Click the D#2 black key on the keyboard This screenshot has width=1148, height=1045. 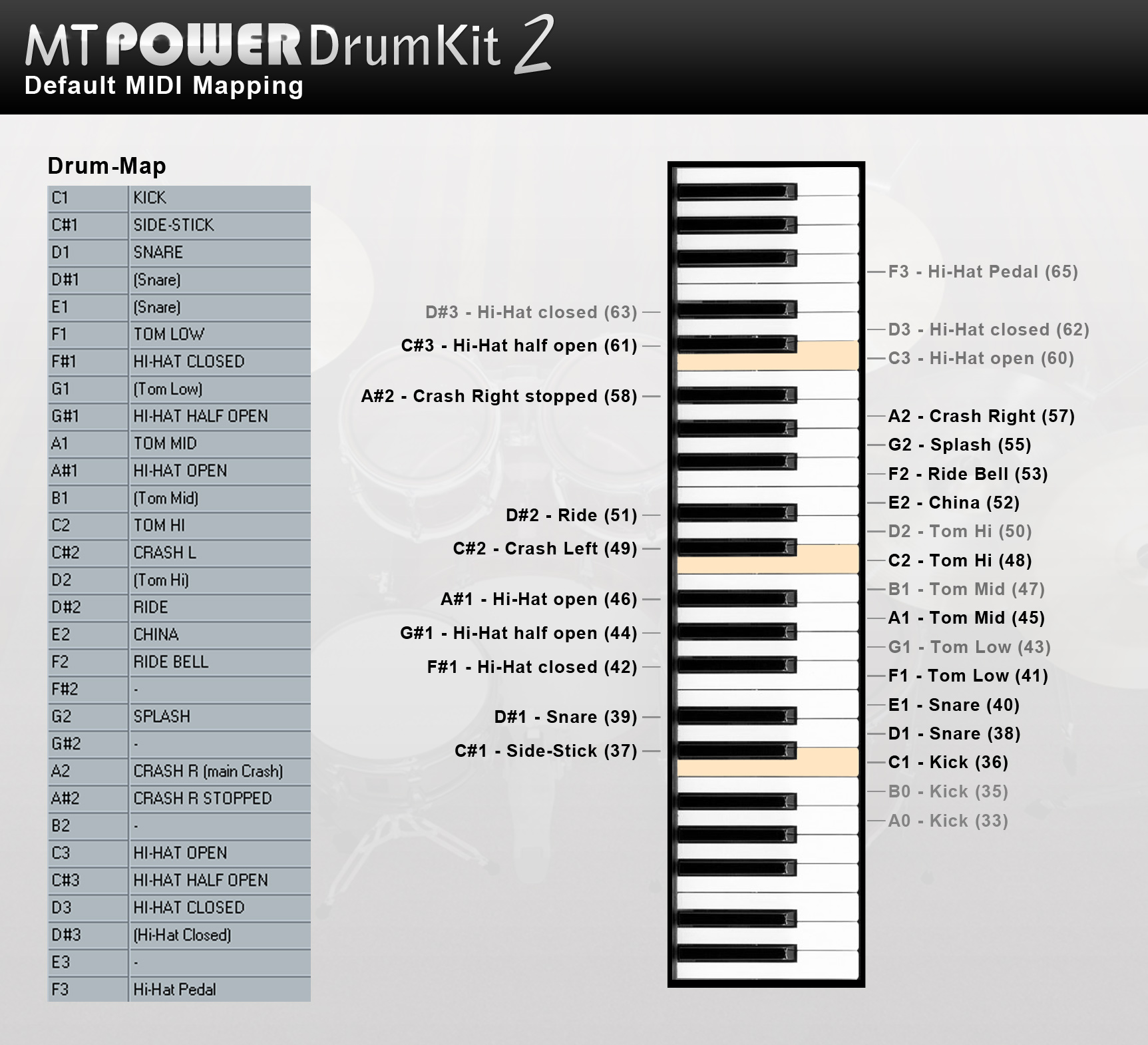click(x=736, y=513)
